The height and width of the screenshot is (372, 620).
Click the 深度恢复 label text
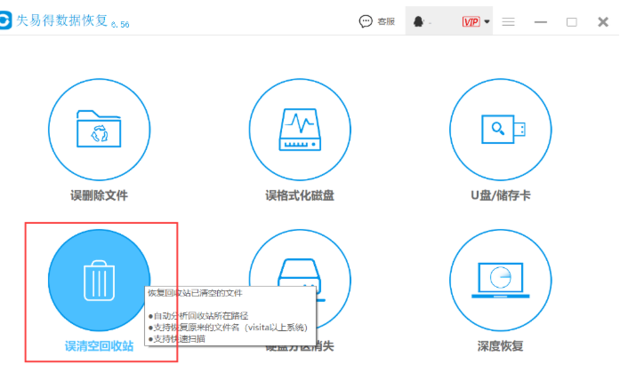(501, 346)
